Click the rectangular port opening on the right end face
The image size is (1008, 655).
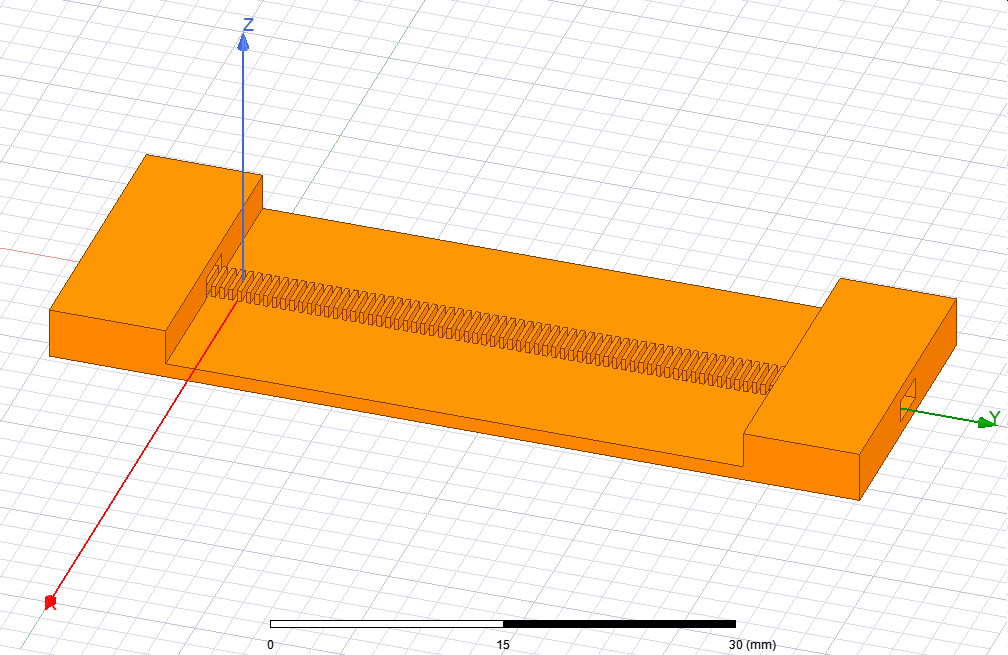tap(907, 400)
